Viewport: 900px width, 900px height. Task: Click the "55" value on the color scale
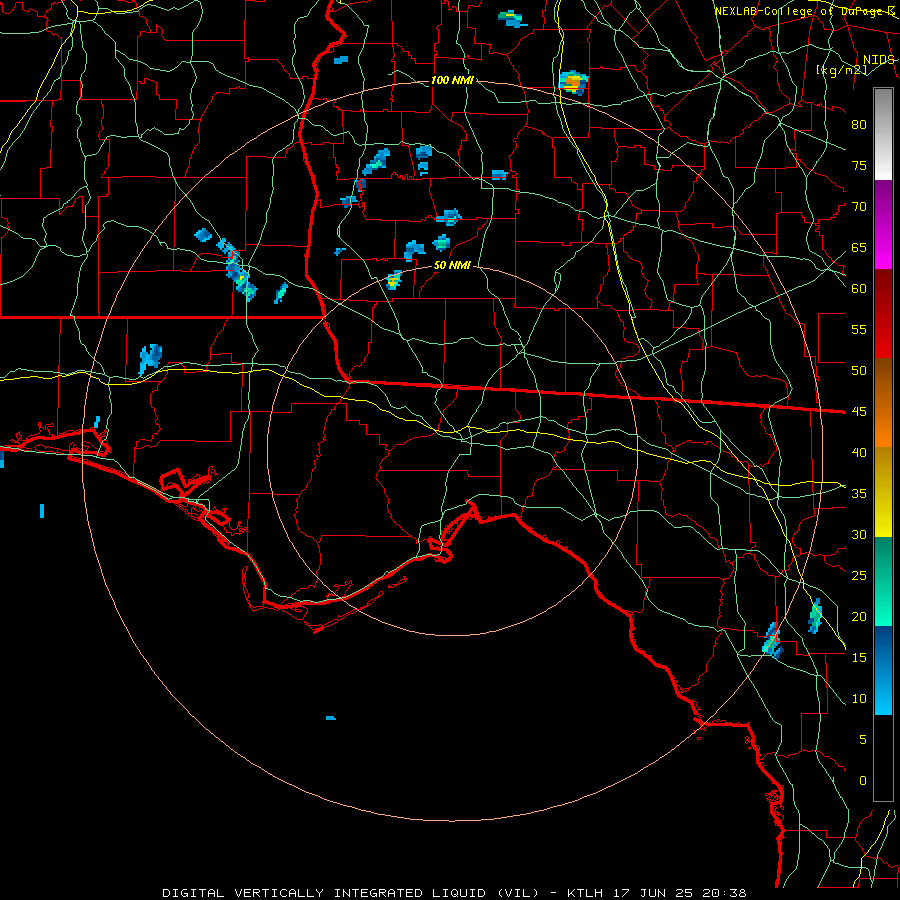[x=859, y=329]
